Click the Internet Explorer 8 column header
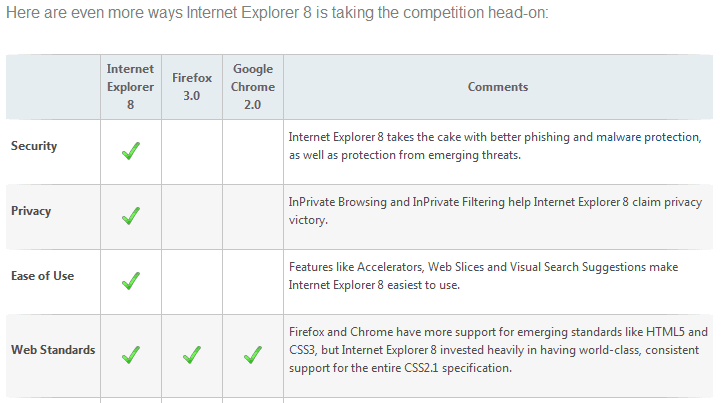Viewport: 721px width, 403px height. tap(130, 86)
